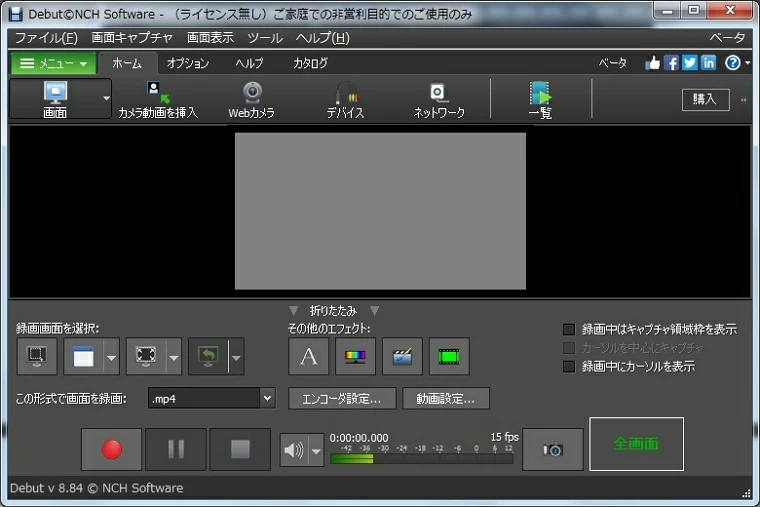Enable 録画中はキャプチャ領域枠を表示 checkbox
Screen dimensions: 760x507
[570, 329]
